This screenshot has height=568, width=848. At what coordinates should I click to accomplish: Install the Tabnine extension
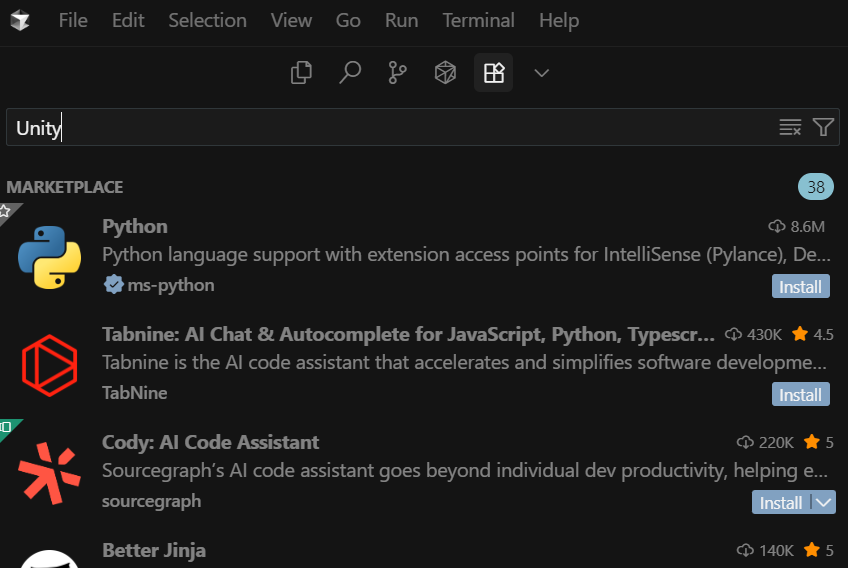800,395
